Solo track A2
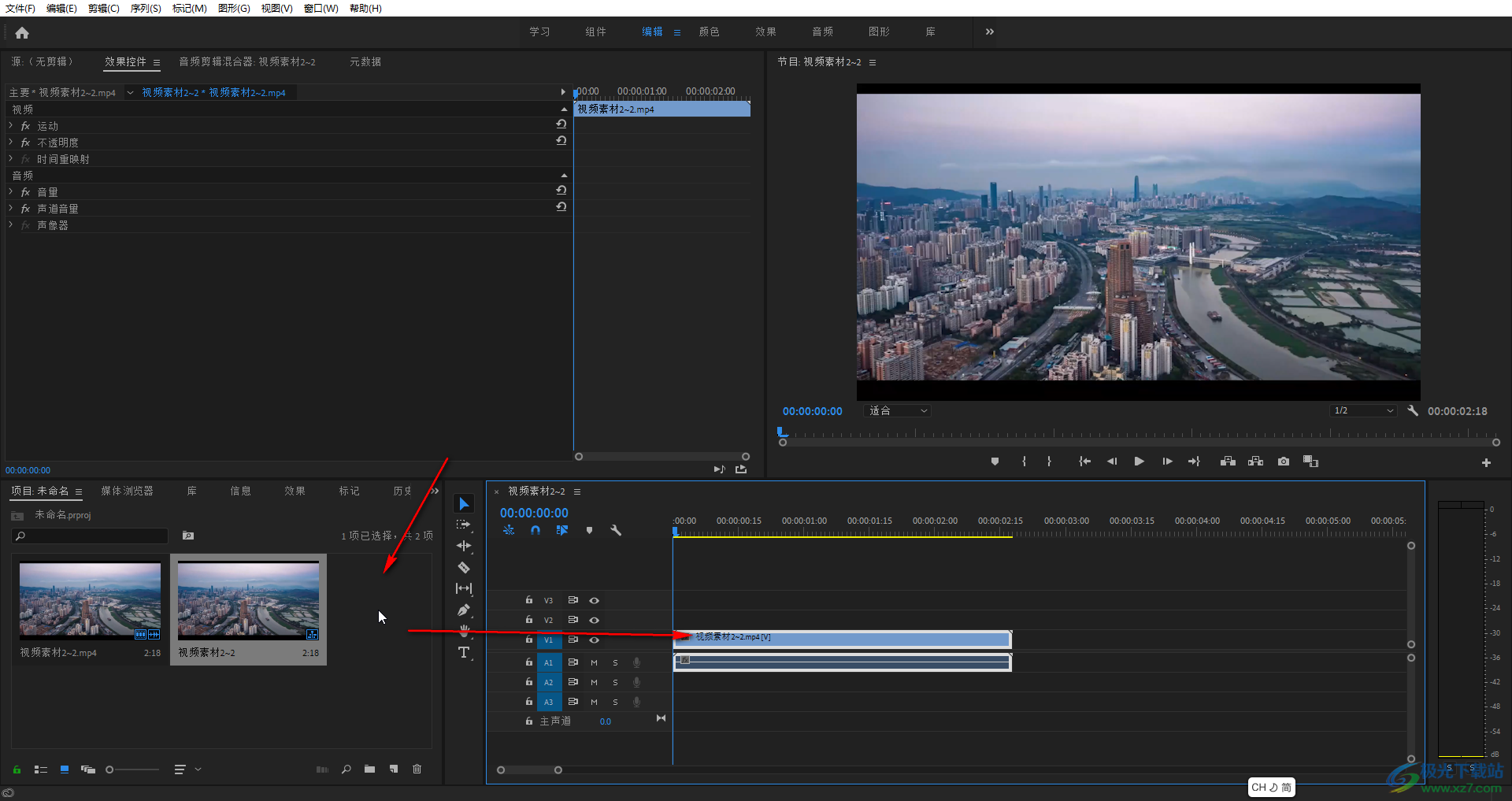 point(615,682)
